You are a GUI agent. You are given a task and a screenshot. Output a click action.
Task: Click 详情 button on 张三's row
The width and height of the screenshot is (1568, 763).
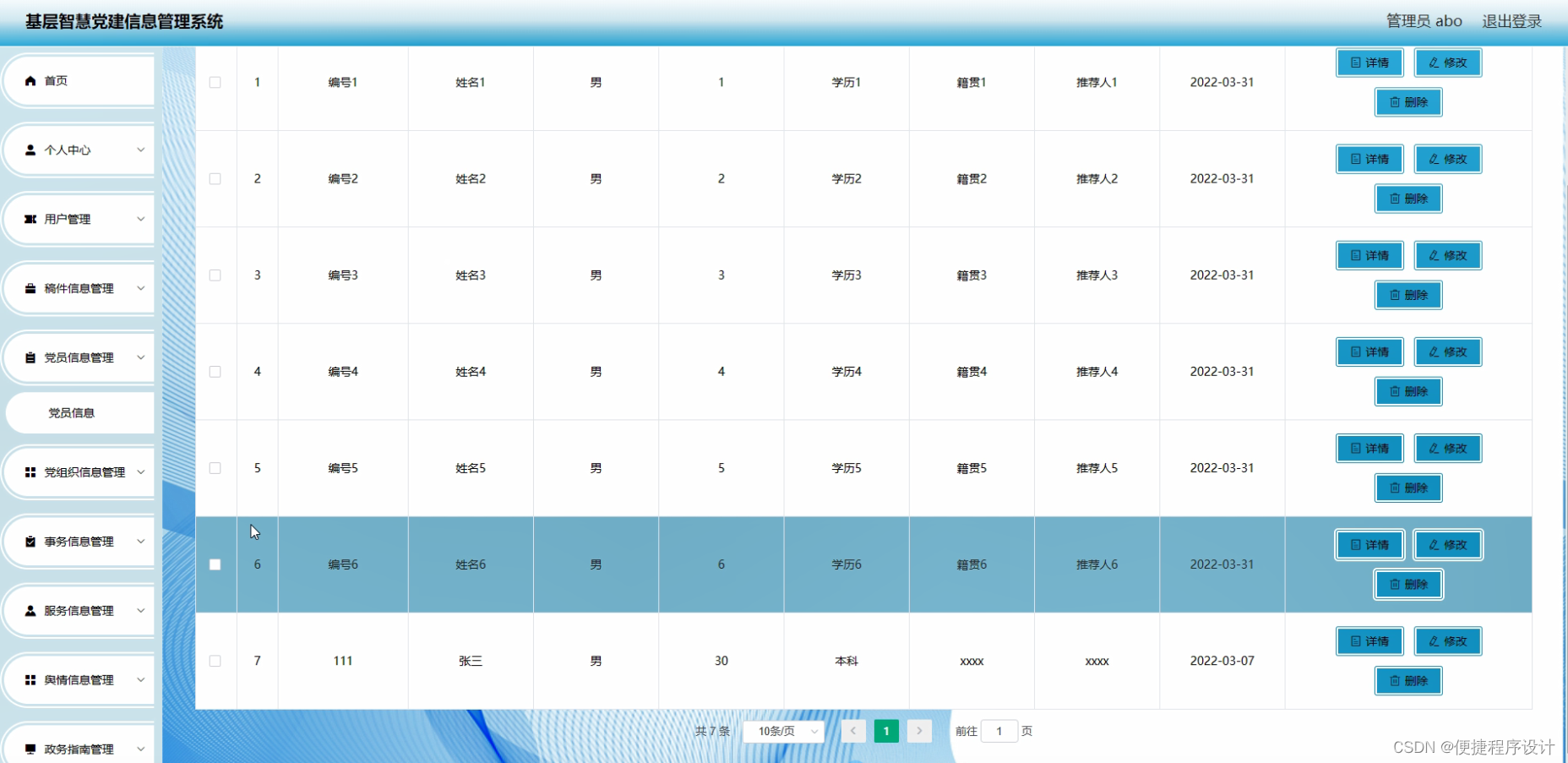tap(1369, 641)
